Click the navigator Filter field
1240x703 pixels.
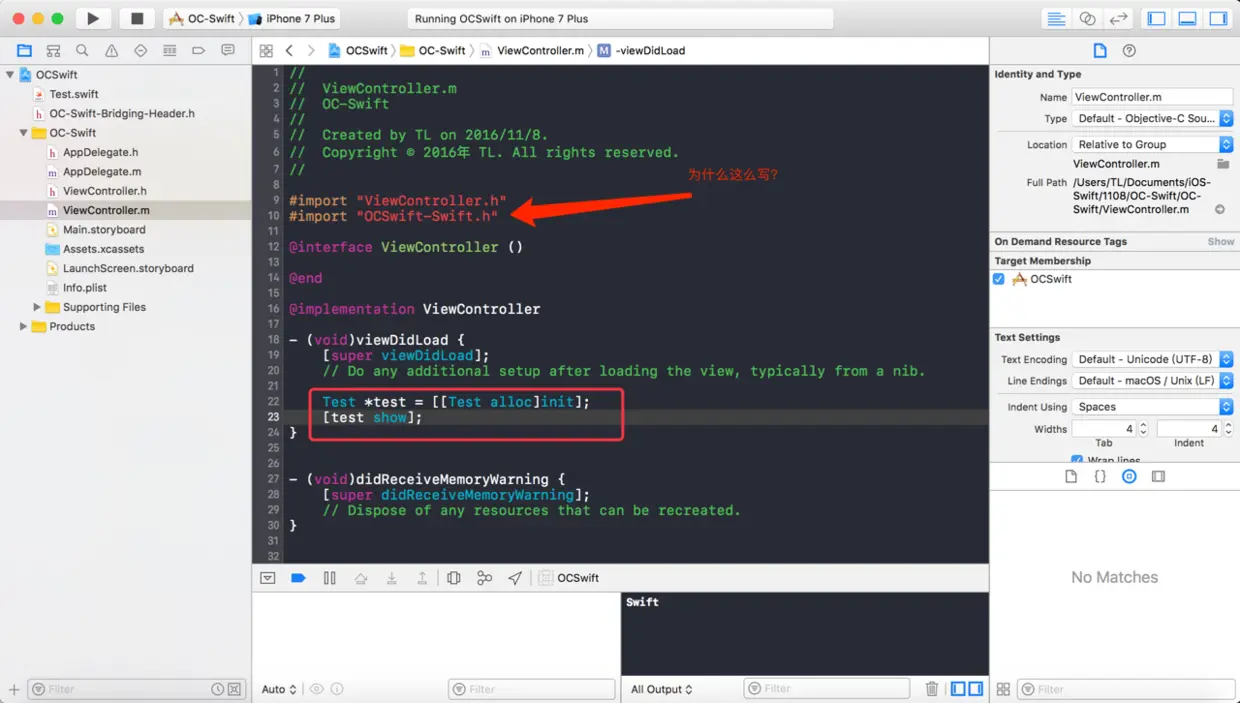point(135,689)
